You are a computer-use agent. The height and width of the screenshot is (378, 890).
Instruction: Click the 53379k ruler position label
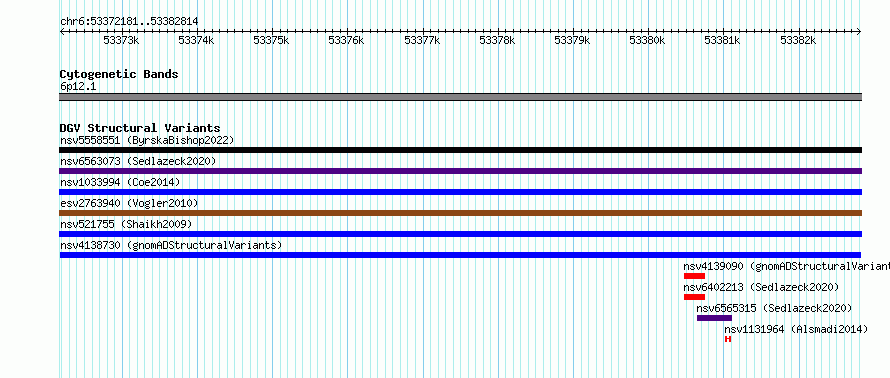572,40
